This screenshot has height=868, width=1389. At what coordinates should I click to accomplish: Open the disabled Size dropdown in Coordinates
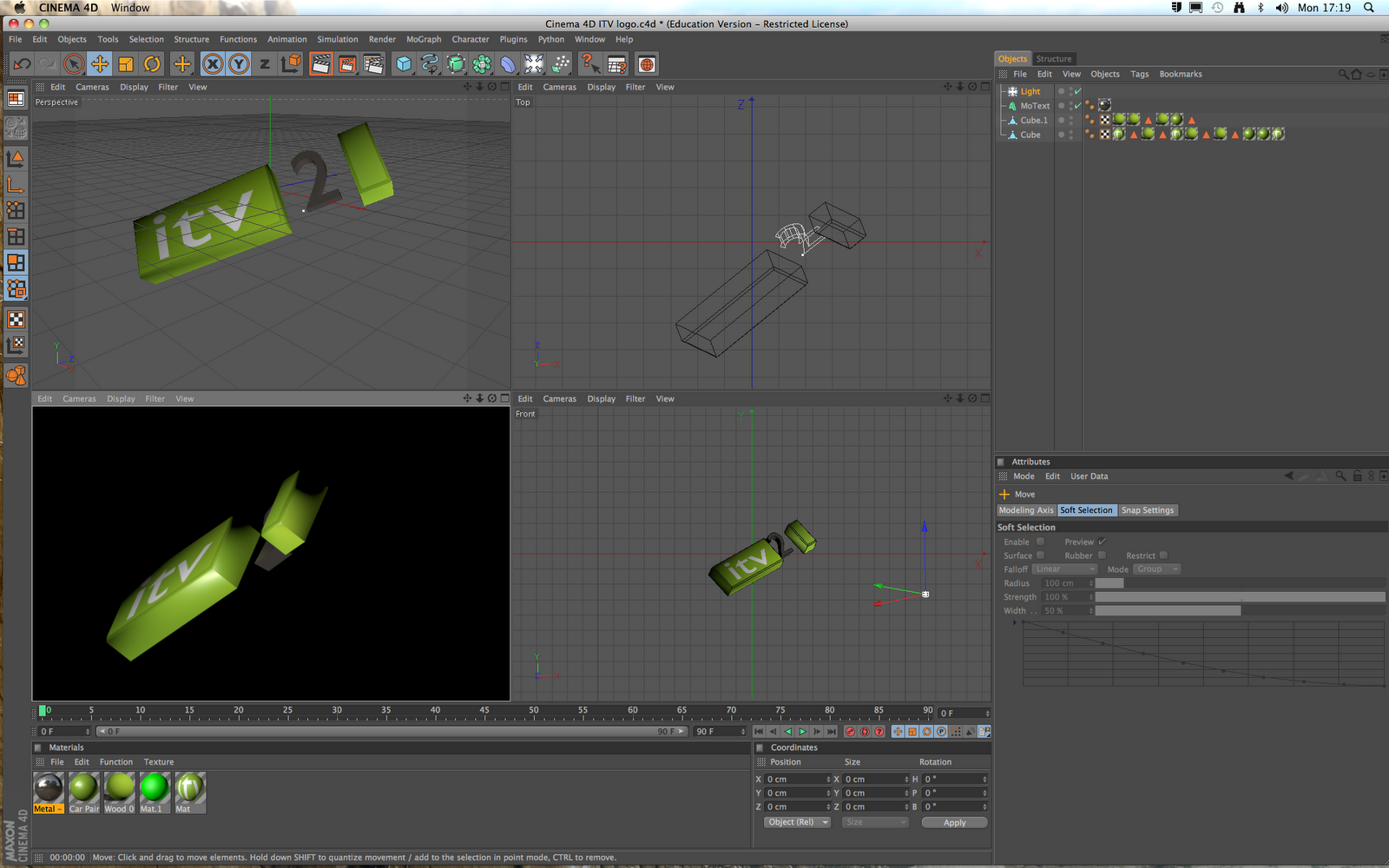[x=875, y=822]
